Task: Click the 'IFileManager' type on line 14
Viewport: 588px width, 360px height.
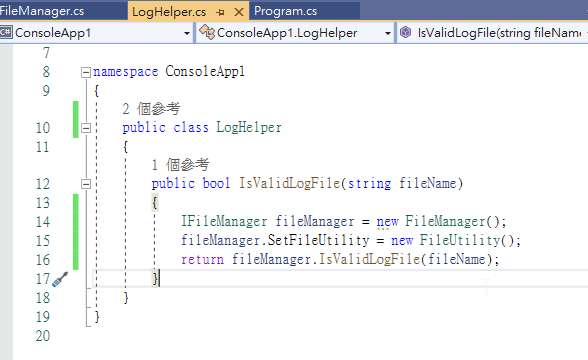Action: pos(224,221)
